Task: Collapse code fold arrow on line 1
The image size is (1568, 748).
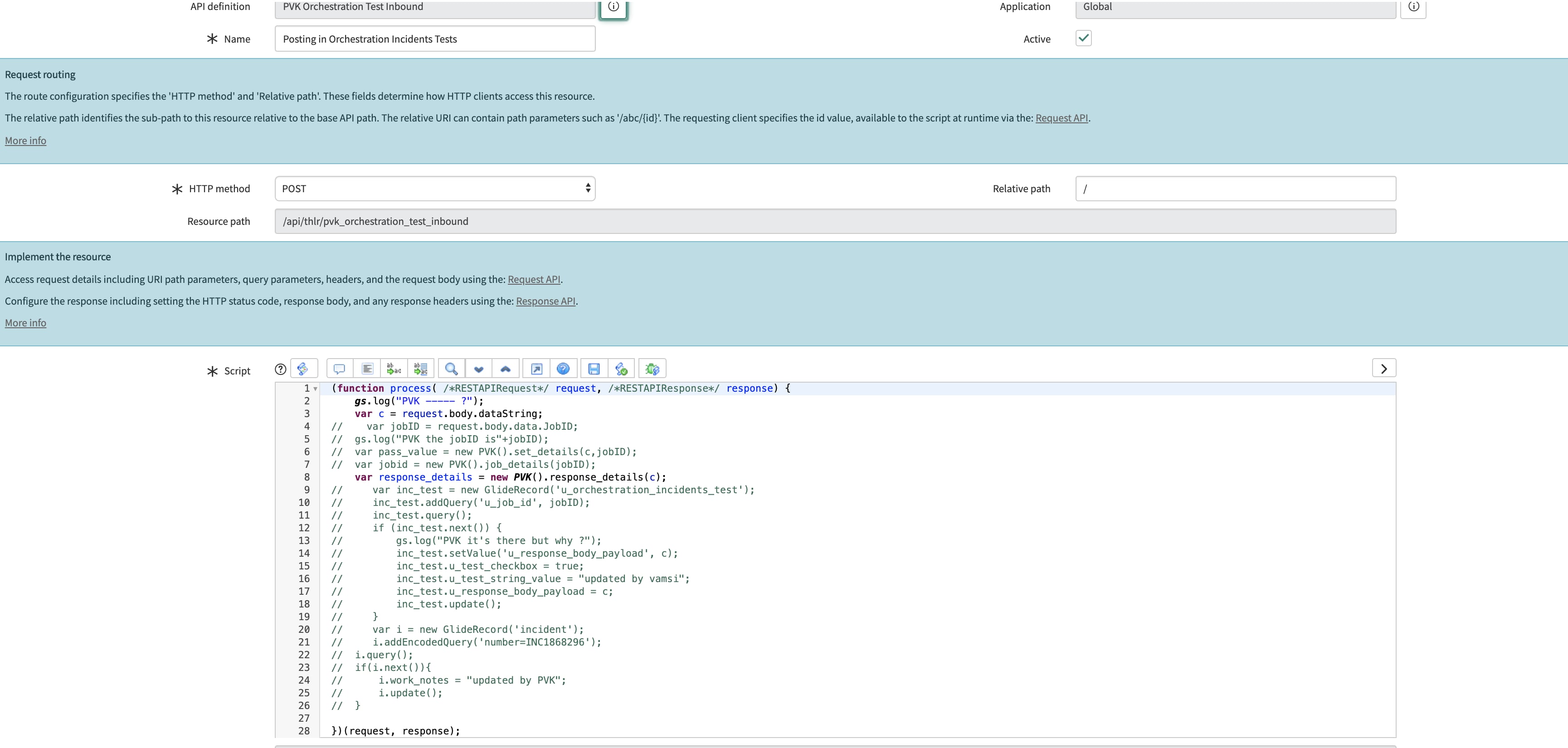Action: 315,389
